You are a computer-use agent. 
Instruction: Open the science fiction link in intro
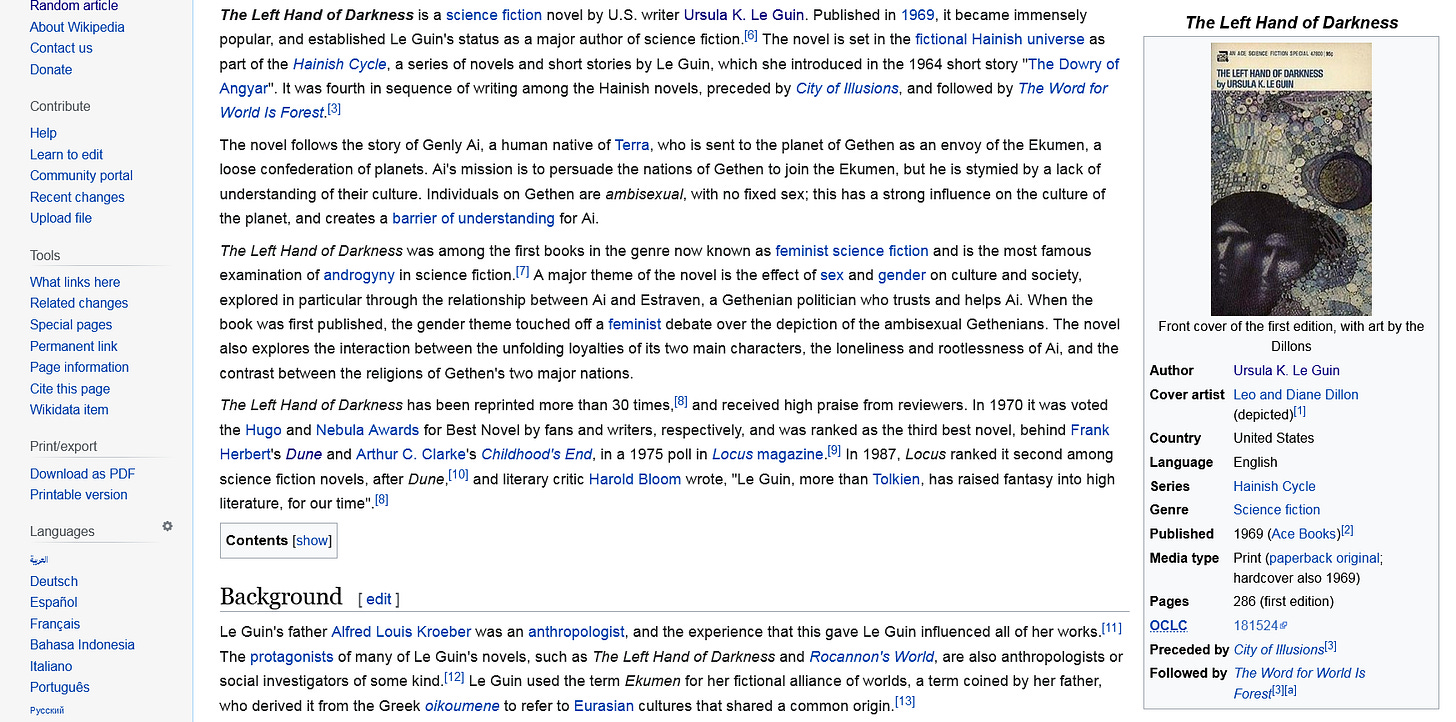pyautogui.click(x=494, y=15)
